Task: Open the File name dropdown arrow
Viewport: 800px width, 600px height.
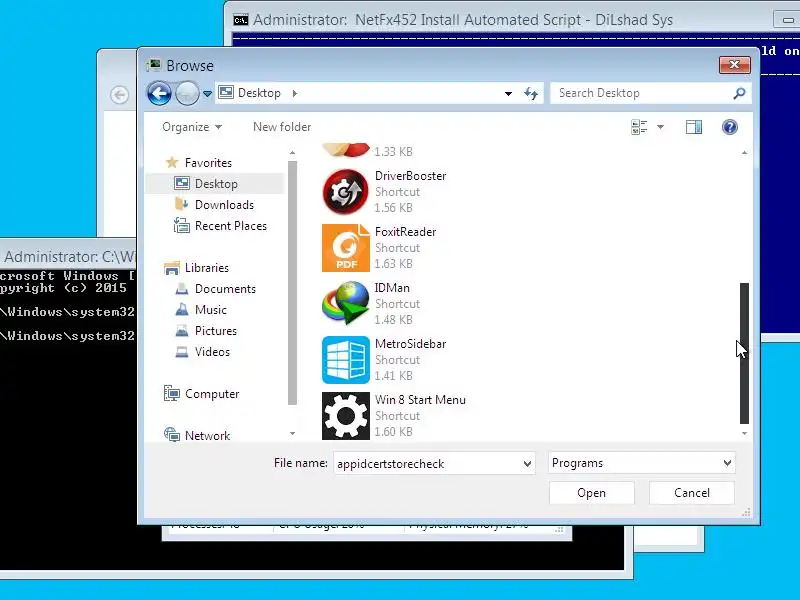Action: (x=528, y=464)
